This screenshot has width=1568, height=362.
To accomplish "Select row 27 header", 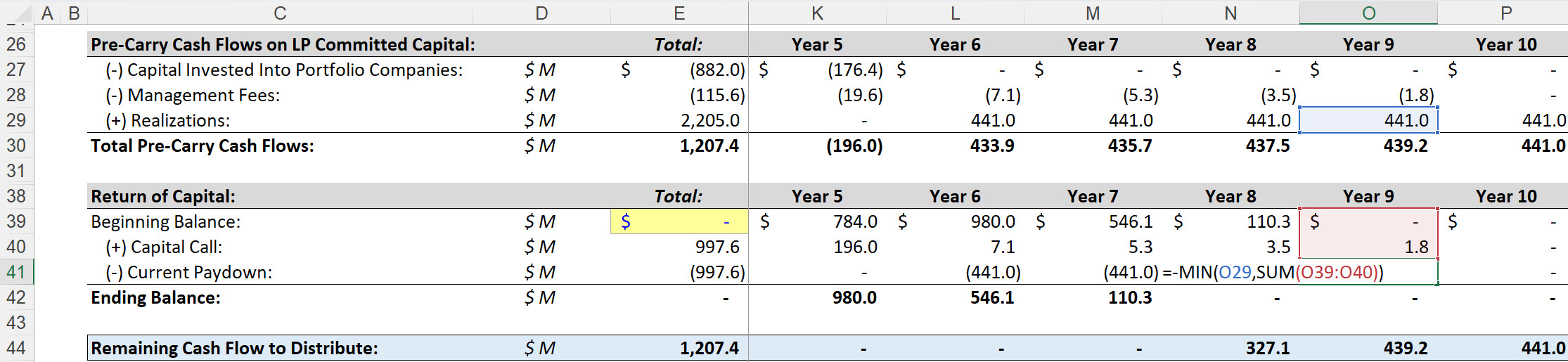I will (16, 70).
